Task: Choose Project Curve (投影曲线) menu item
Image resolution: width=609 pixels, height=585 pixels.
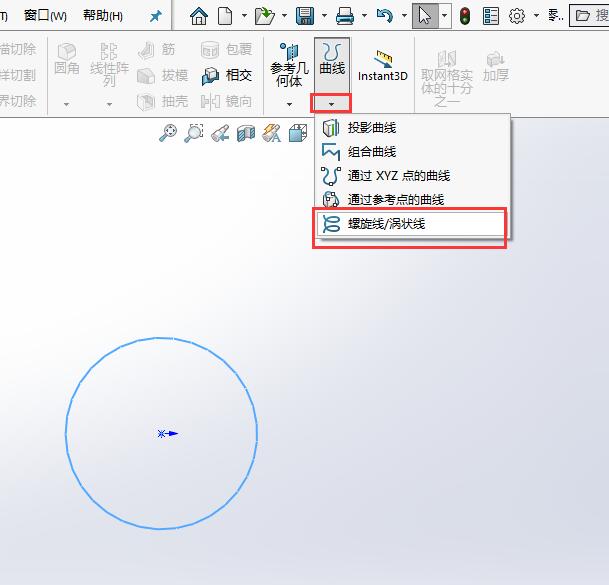Action: coord(412,128)
